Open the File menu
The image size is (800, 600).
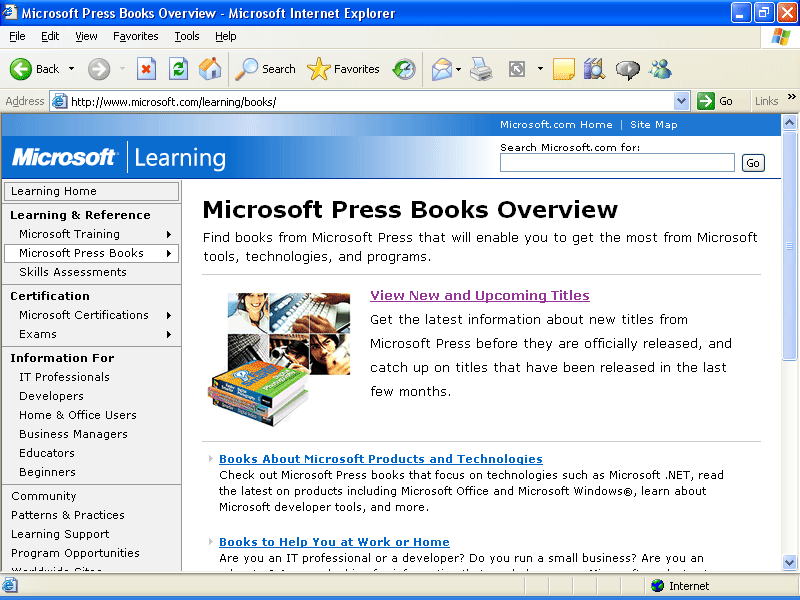click(17, 36)
